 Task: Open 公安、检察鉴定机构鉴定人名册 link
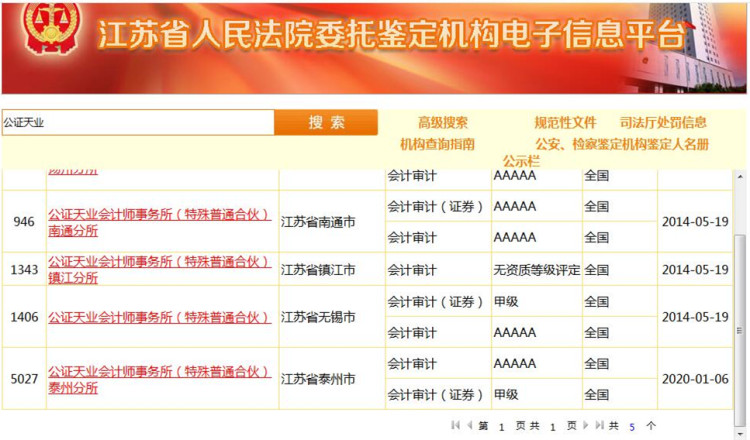point(622,144)
